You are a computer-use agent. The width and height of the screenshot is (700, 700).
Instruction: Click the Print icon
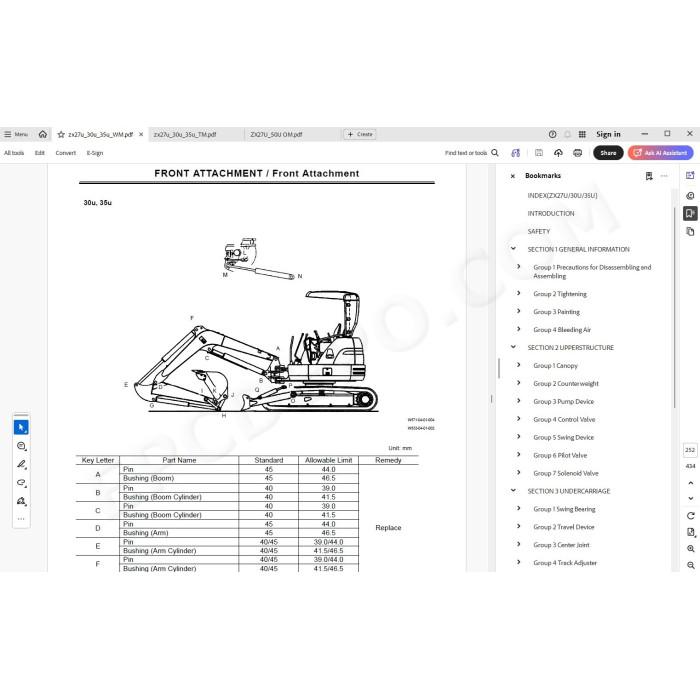pyautogui.click(x=578, y=153)
